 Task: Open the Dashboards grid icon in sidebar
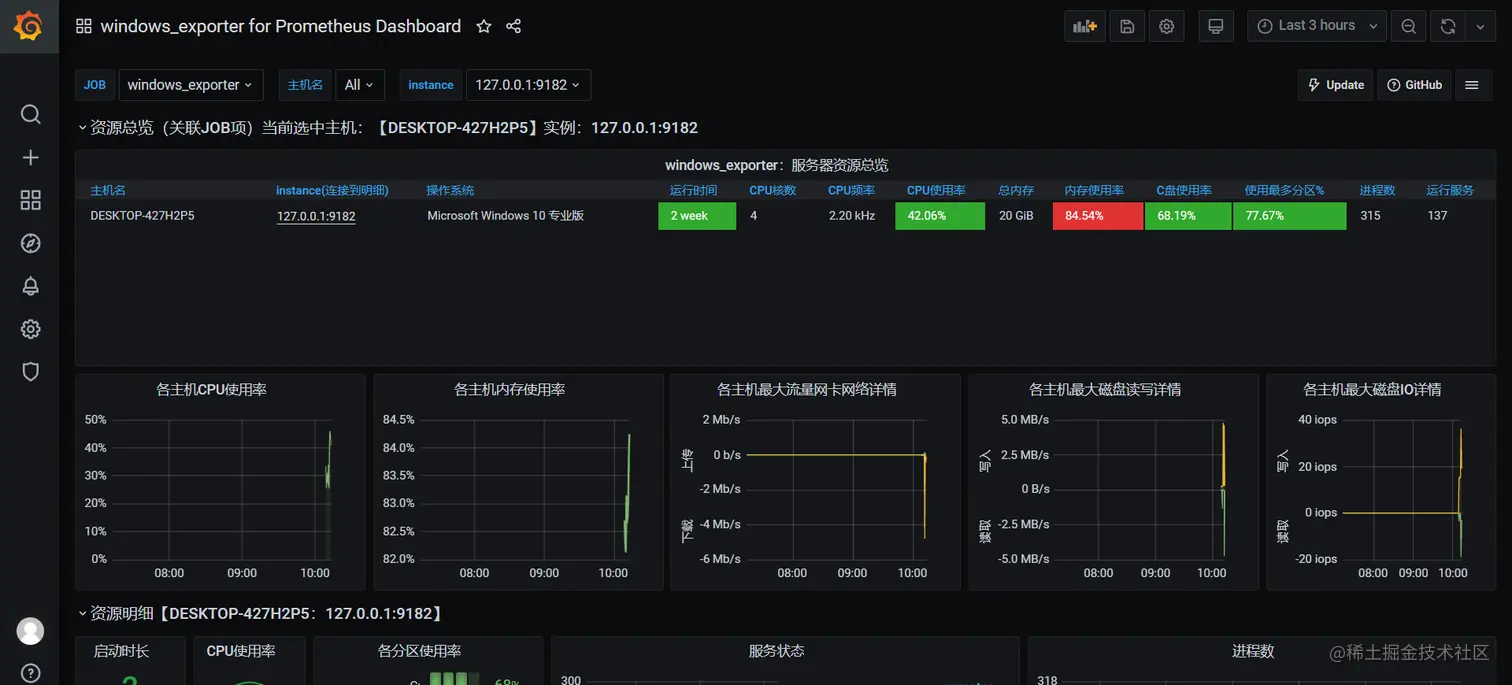pyautogui.click(x=31, y=200)
